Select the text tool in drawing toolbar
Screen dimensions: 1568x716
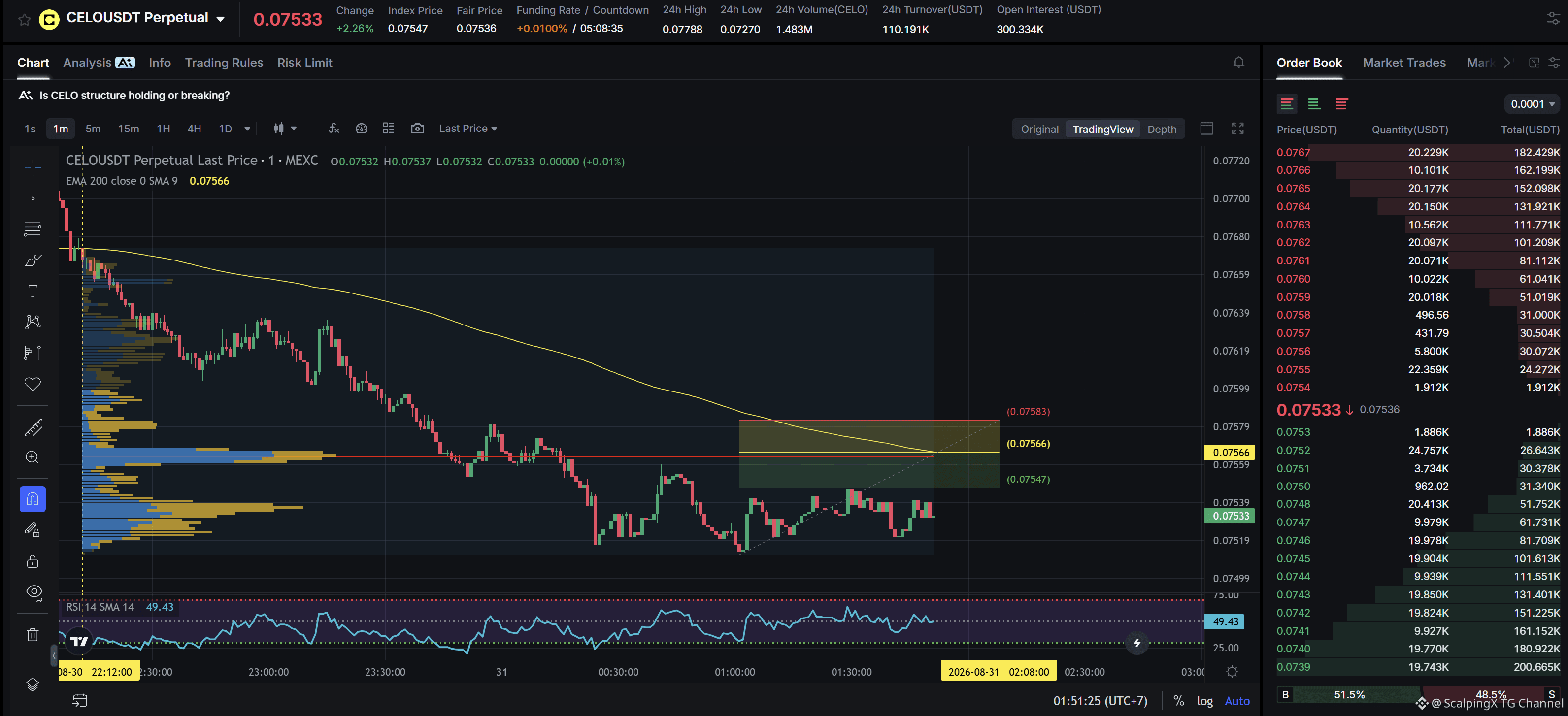tap(33, 291)
